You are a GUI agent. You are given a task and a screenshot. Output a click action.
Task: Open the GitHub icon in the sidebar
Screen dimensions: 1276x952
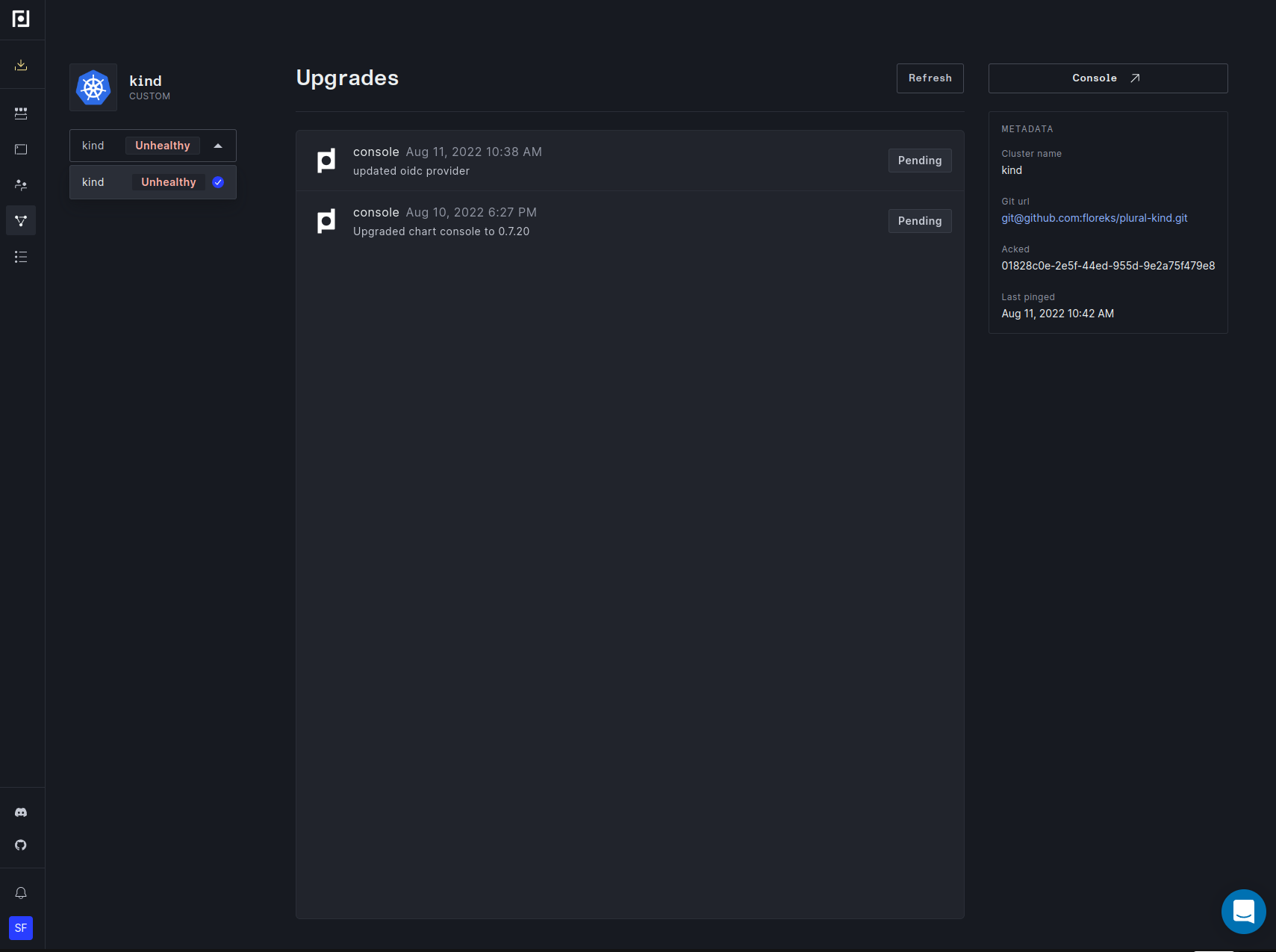coord(21,845)
